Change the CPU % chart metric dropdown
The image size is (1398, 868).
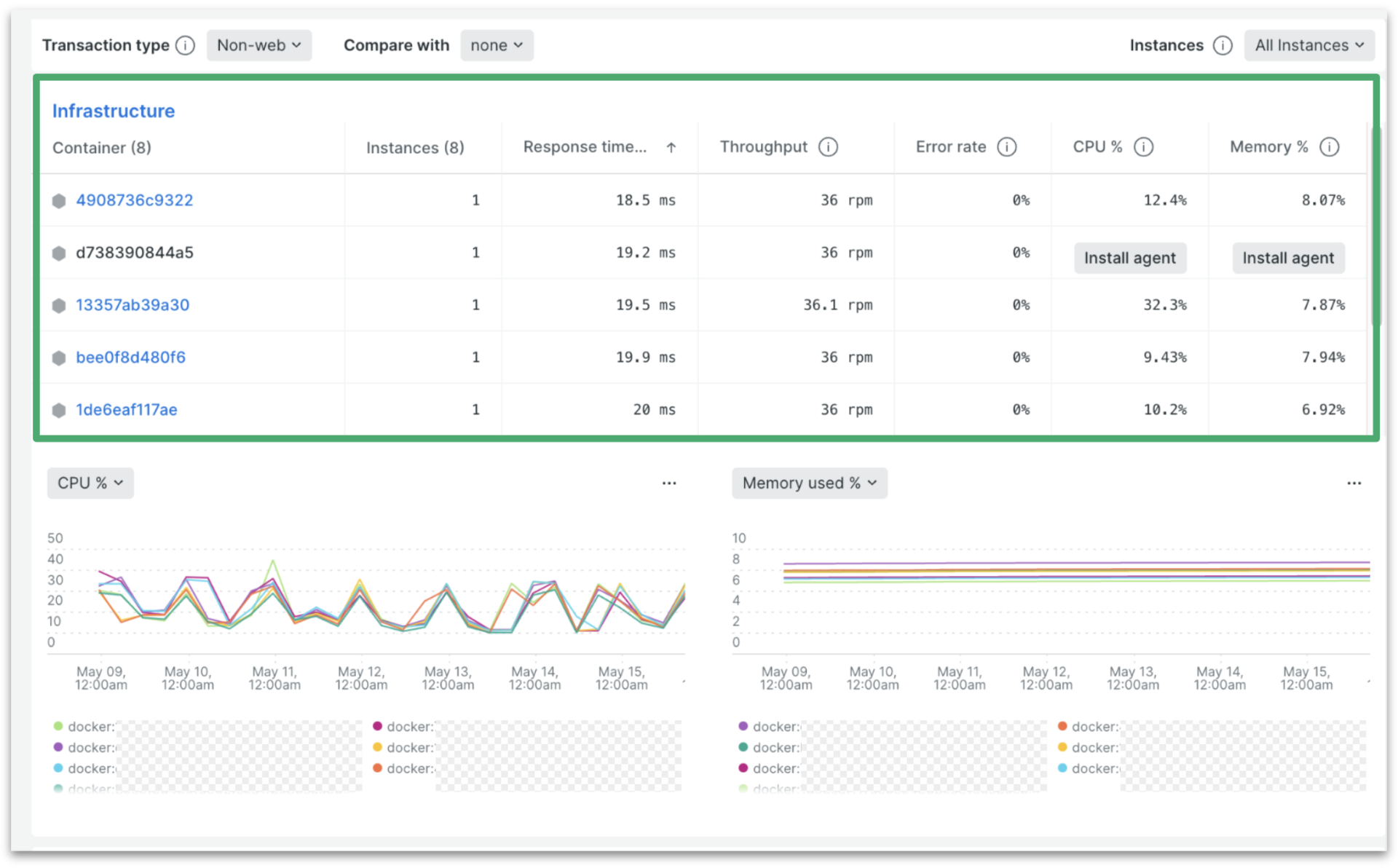pos(90,482)
